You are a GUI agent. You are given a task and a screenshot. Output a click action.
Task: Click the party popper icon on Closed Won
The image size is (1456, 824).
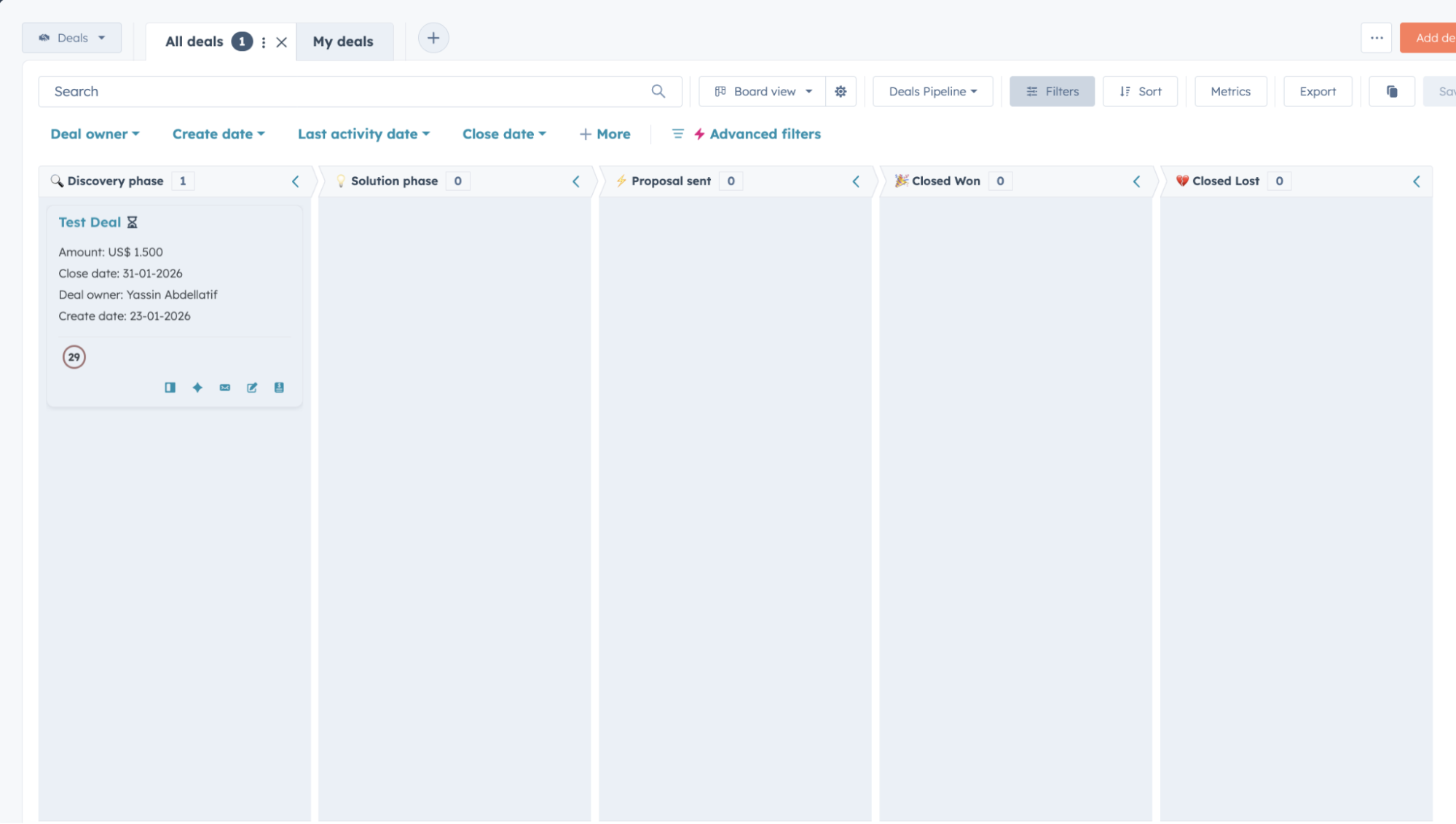coord(902,181)
